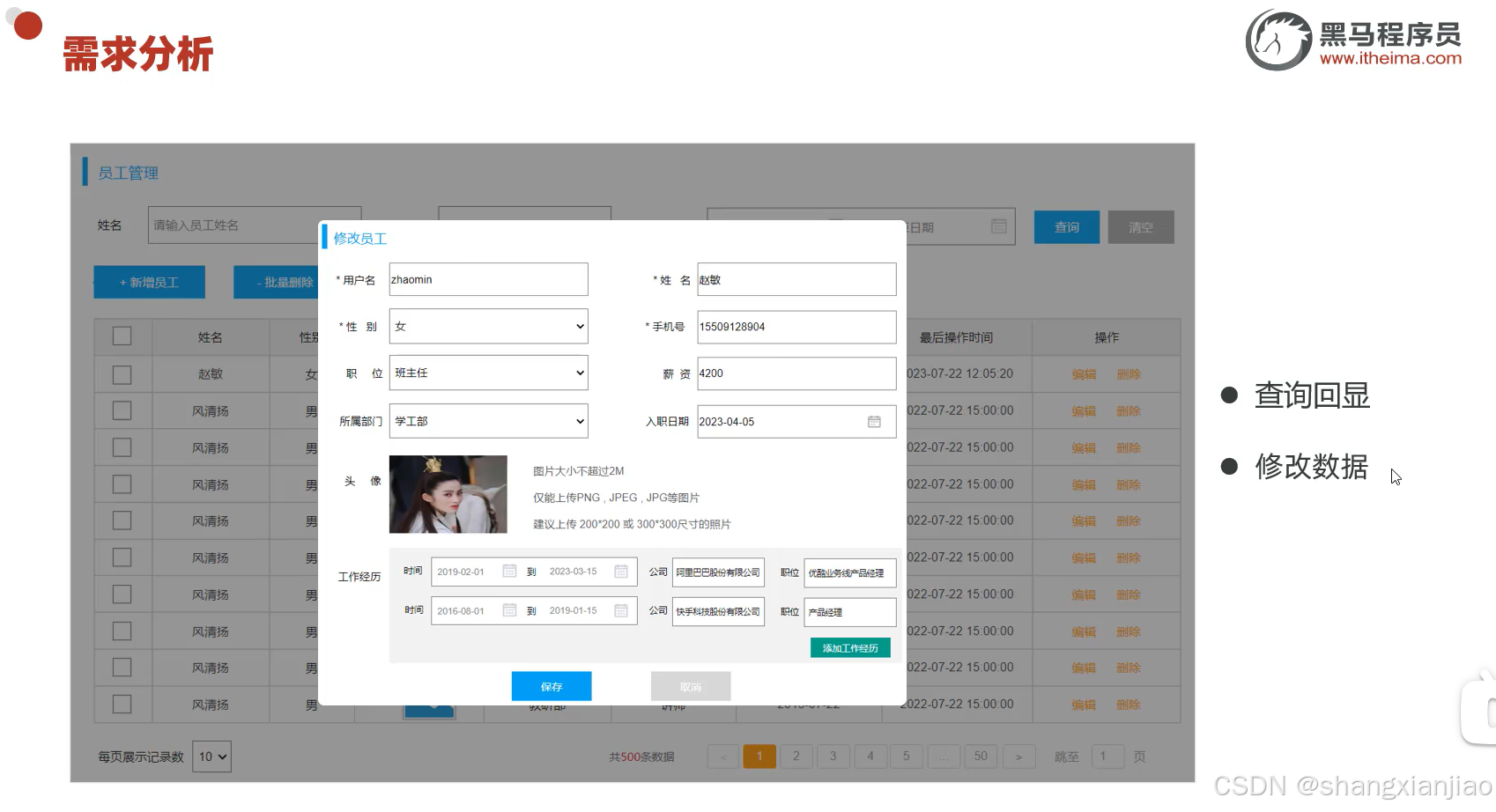Open the 所属部门 dropdown showing 学工部
The image size is (1496, 812).
click(487, 421)
